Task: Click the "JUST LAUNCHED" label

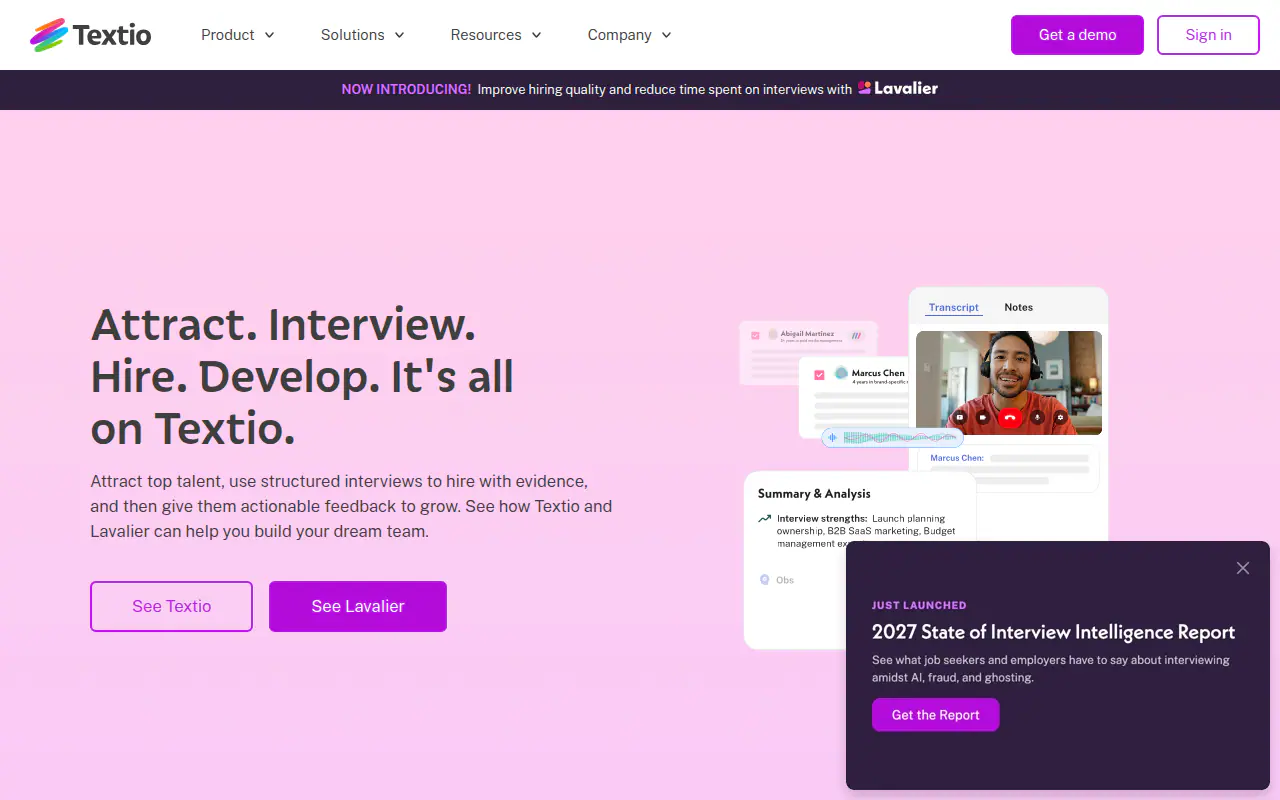Action: [919, 605]
